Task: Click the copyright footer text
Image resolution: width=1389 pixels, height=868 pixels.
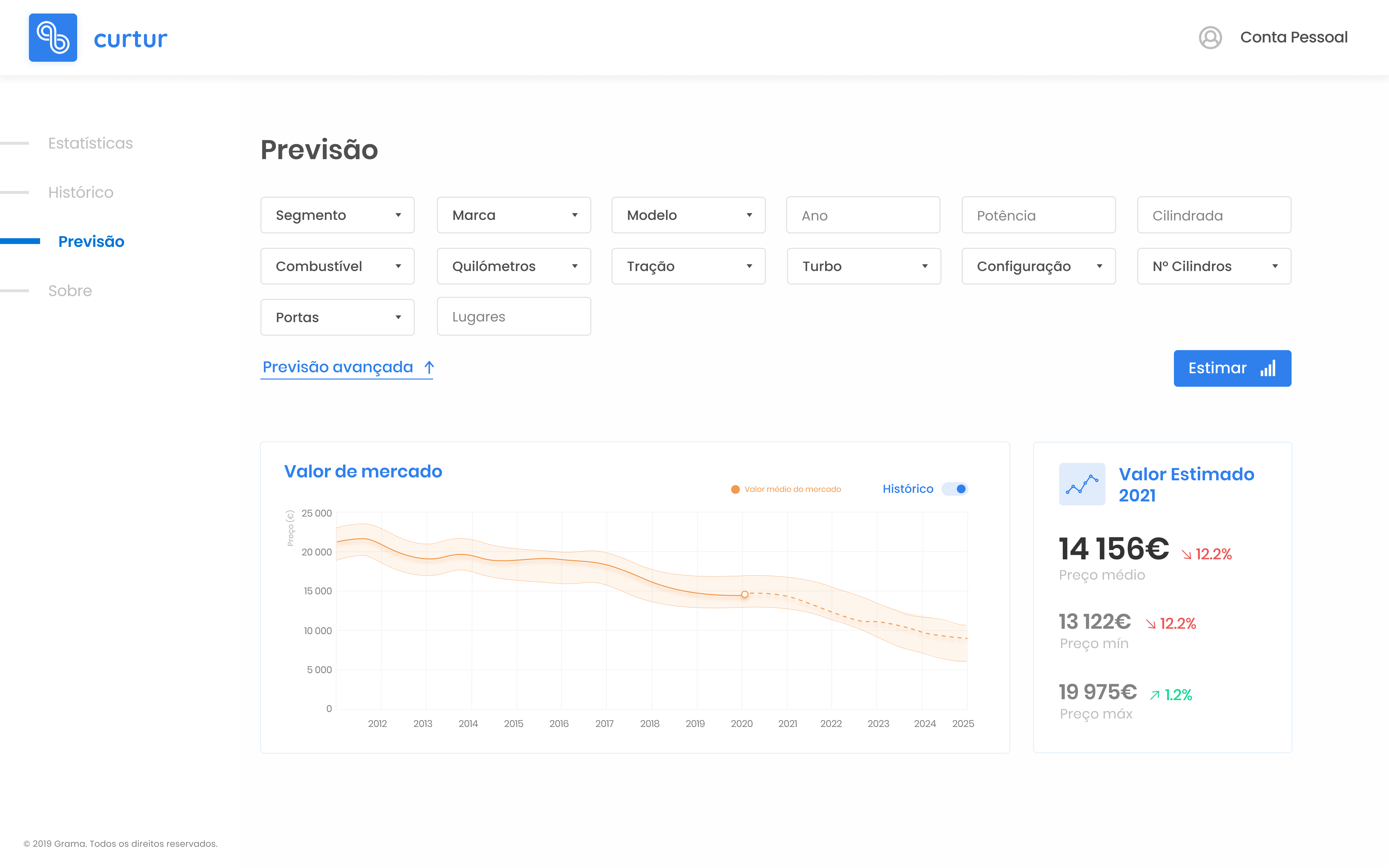Action: click(x=121, y=844)
